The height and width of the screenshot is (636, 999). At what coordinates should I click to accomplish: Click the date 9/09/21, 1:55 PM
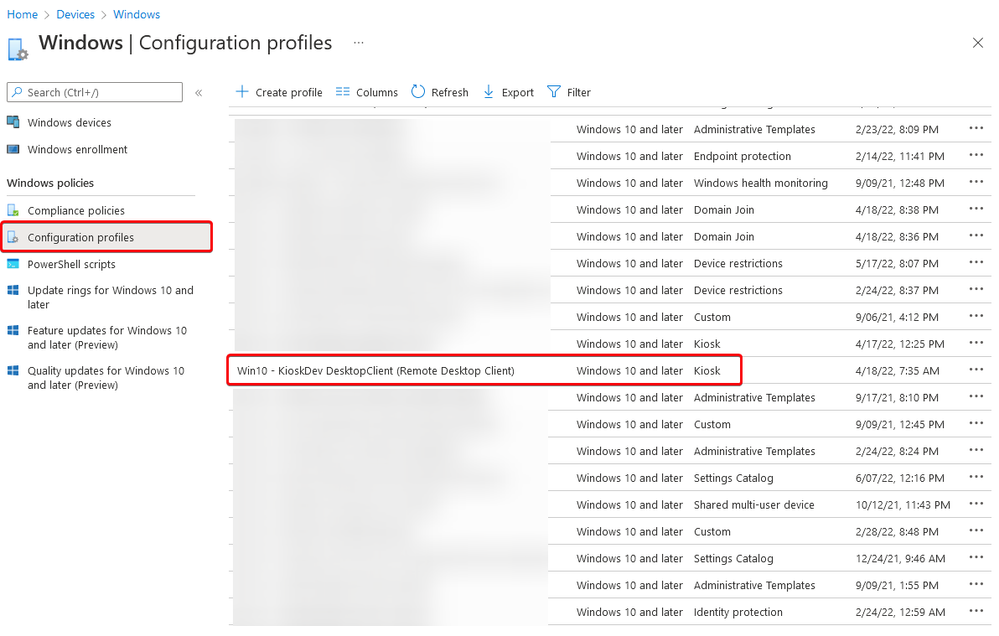point(896,585)
